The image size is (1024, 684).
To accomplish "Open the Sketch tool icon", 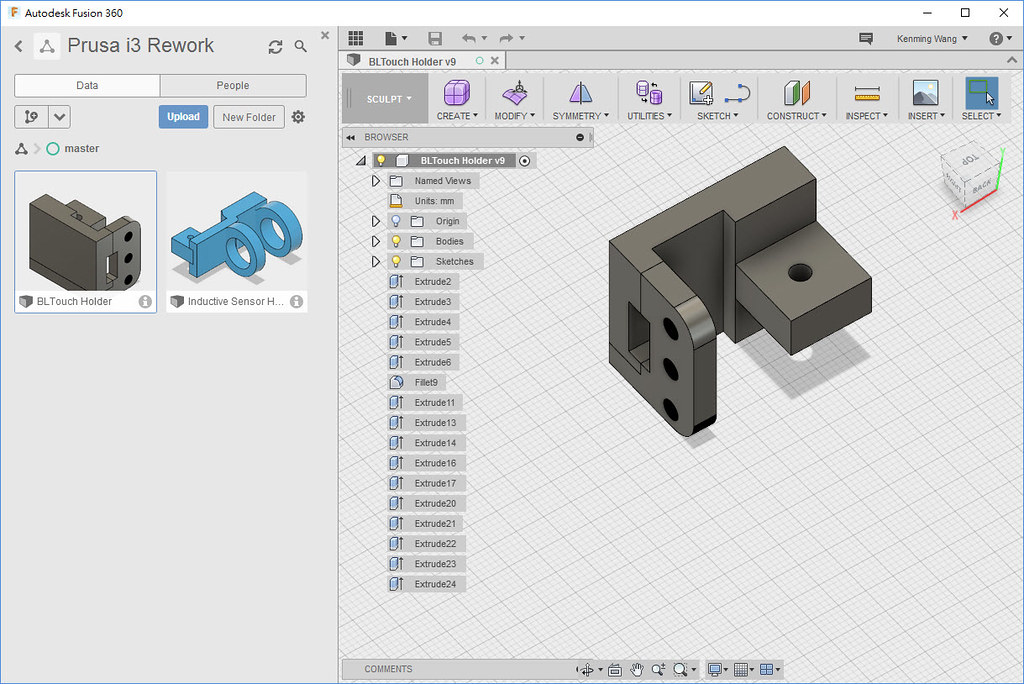I will [701, 93].
